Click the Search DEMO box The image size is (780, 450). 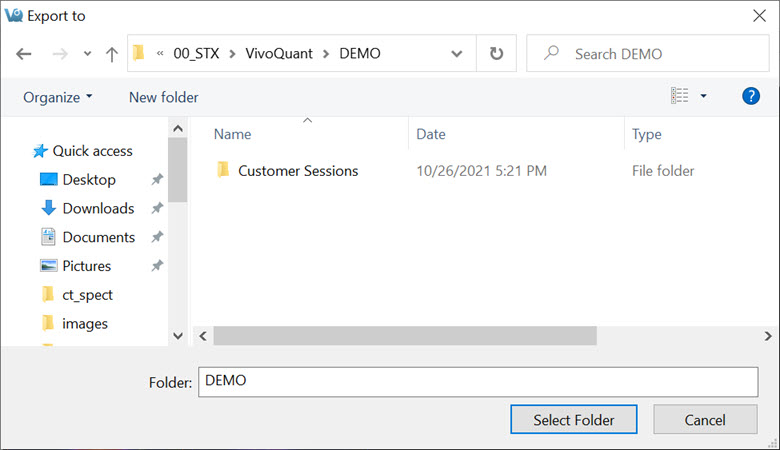click(x=650, y=54)
